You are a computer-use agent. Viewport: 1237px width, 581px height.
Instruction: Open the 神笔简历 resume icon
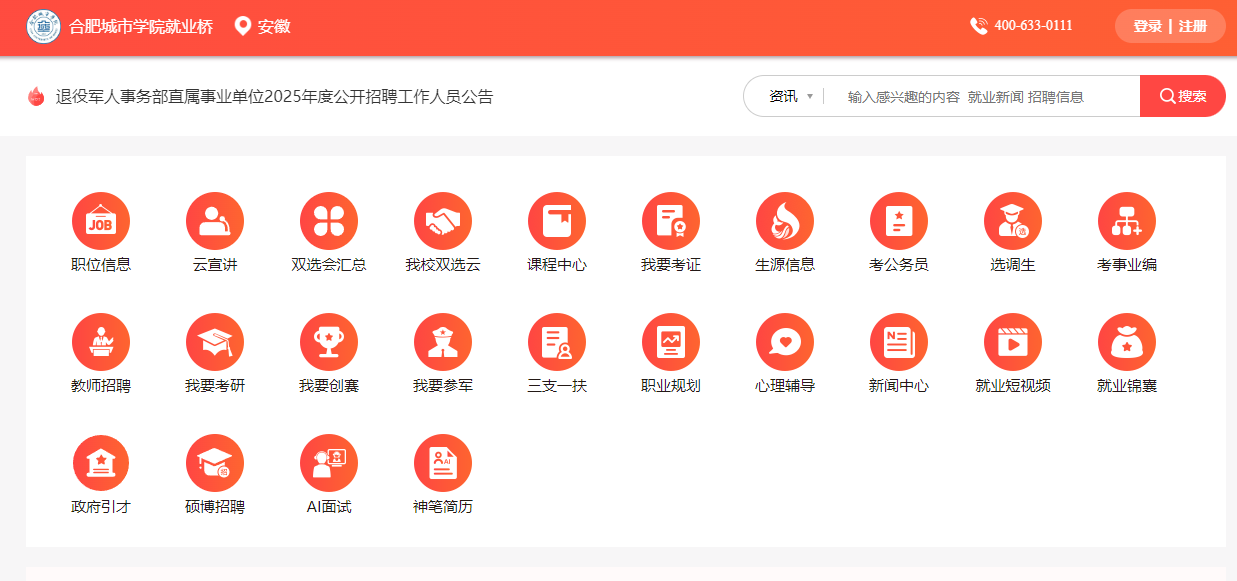(x=443, y=463)
